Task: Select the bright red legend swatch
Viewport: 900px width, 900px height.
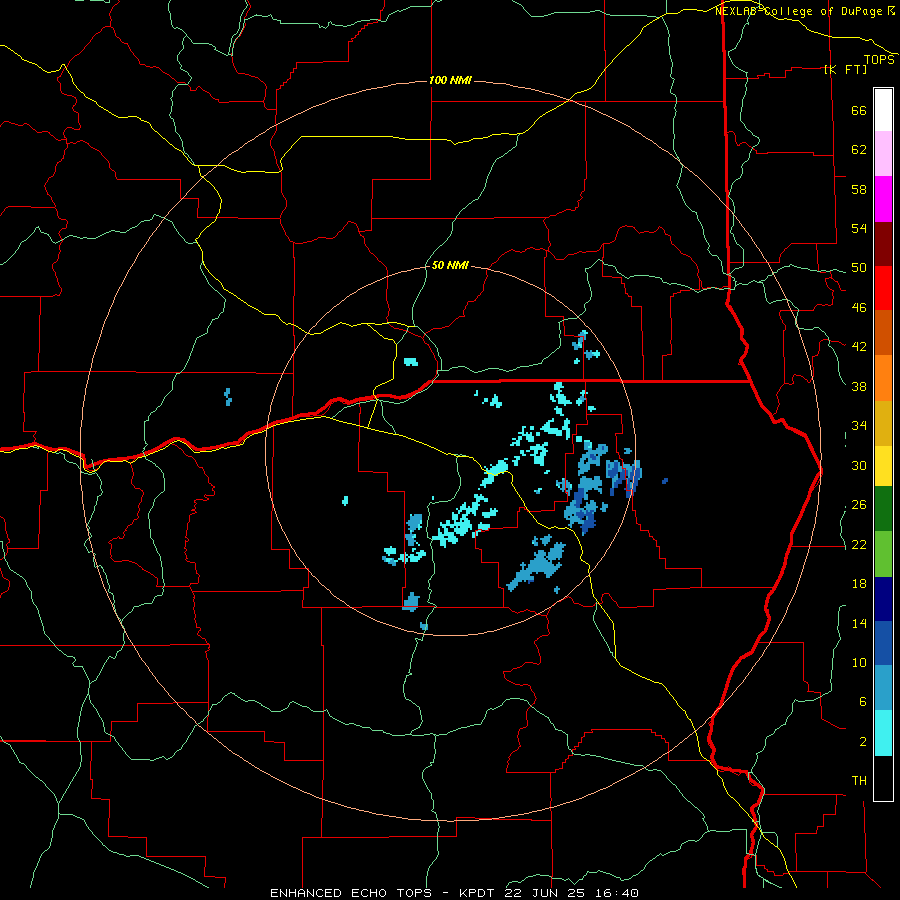Action: click(x=883, y=288)
